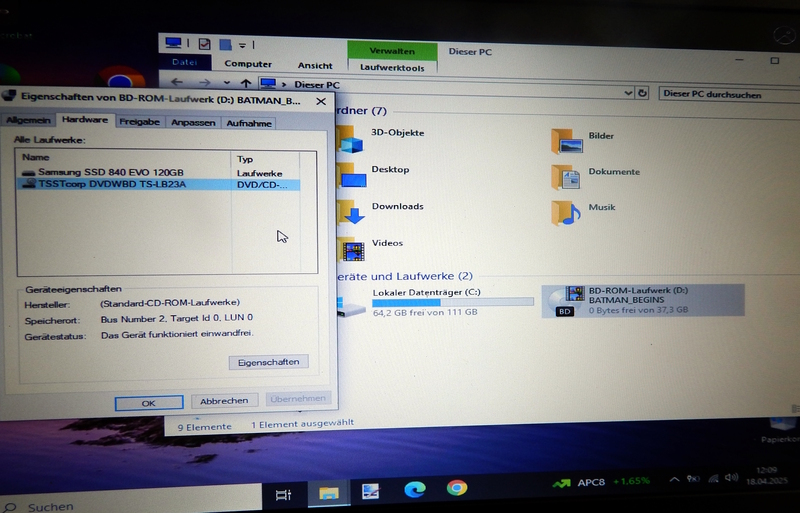
Task: Expand recent locations dropdown in Explorer
Action: click(x=227, y=83)
